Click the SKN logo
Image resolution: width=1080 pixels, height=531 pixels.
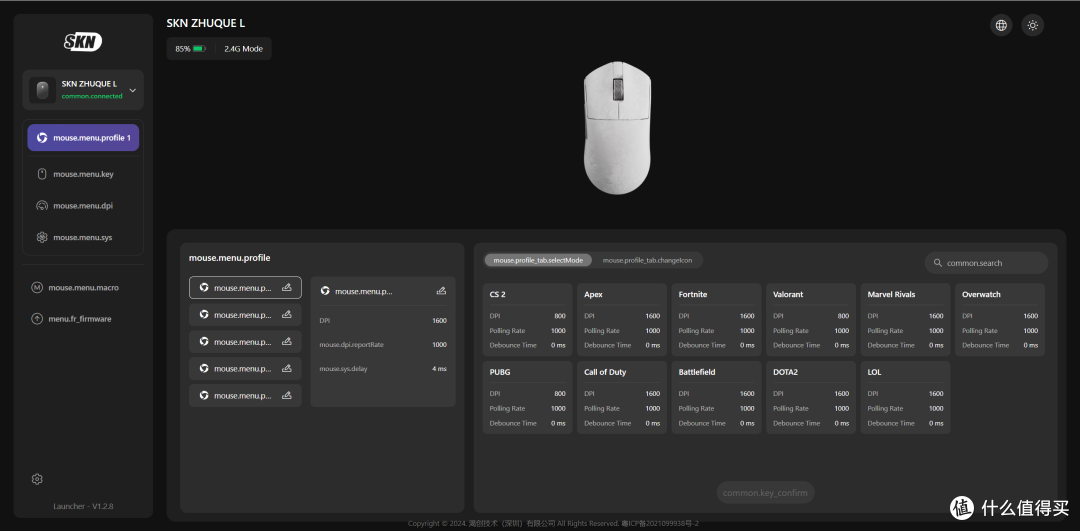pyautogui.click(x=83, y=42)
